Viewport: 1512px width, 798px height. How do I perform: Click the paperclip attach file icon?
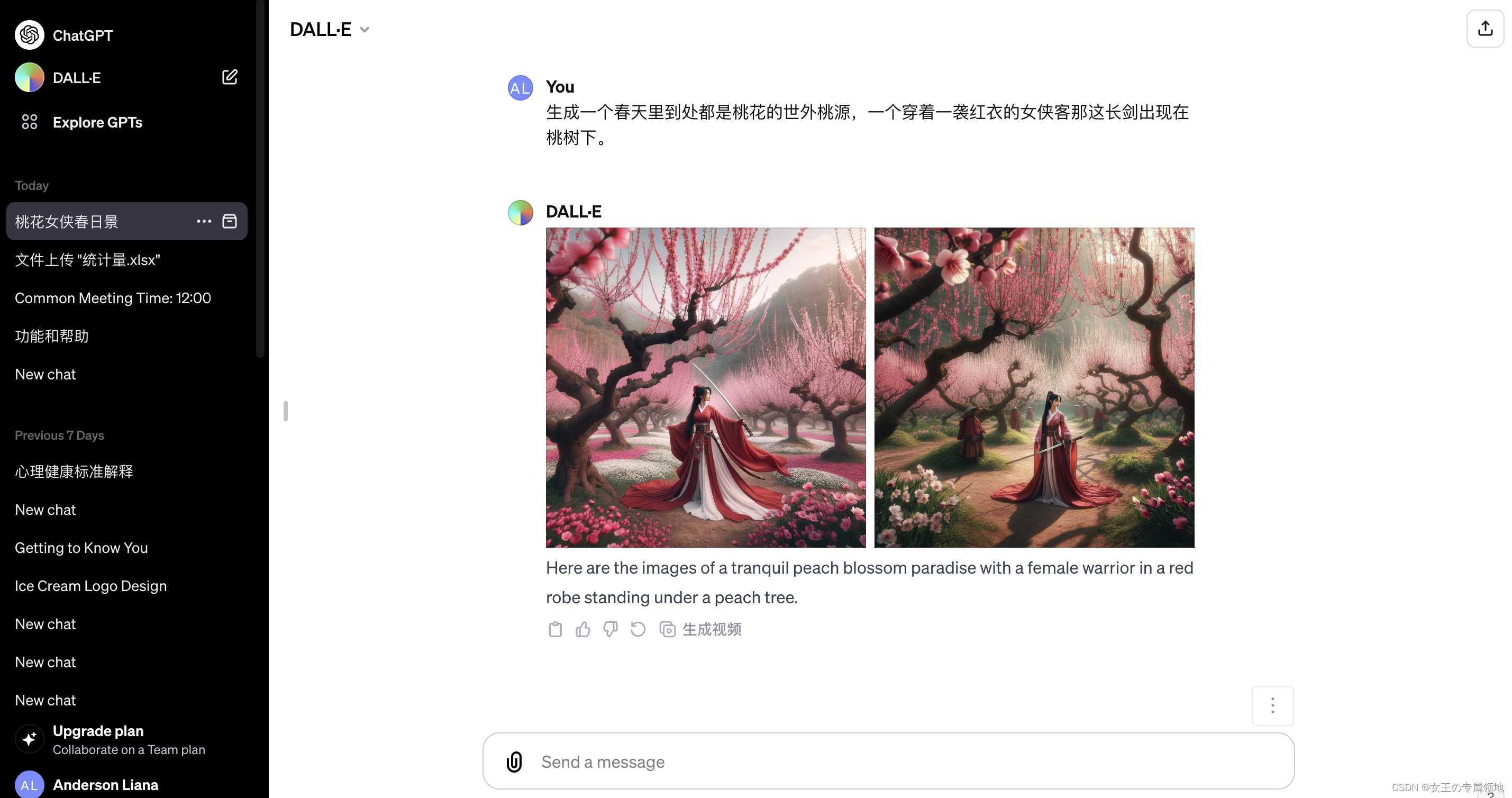(514, 761)
